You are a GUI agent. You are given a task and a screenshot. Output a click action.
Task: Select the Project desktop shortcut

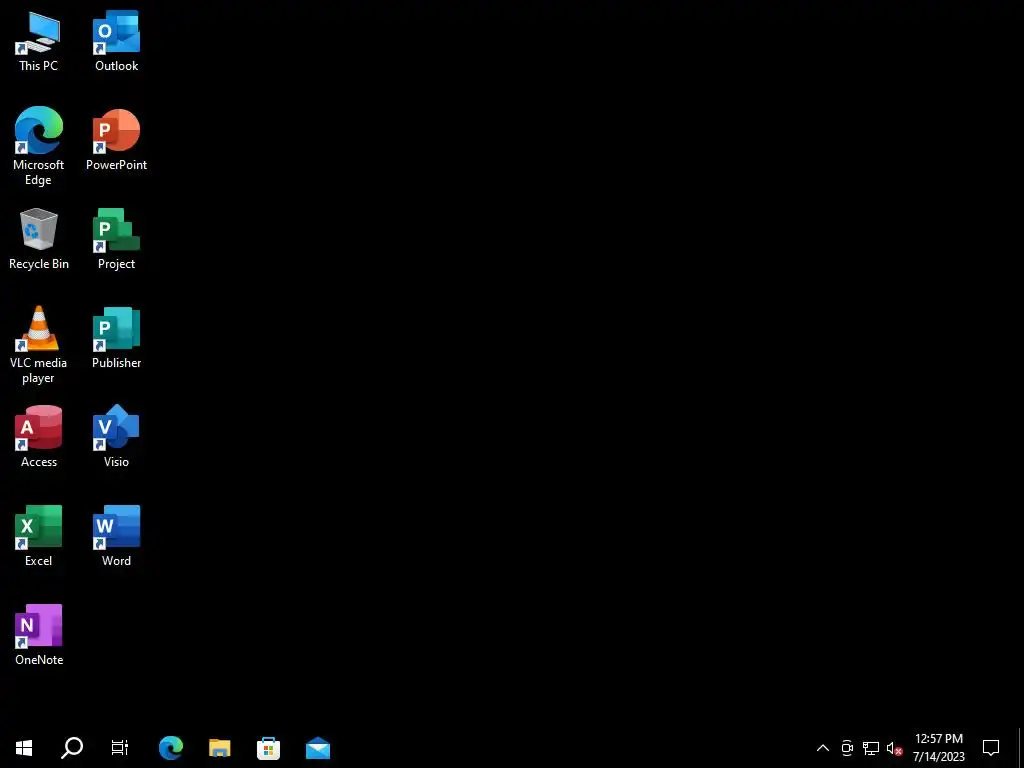(116, 239)
